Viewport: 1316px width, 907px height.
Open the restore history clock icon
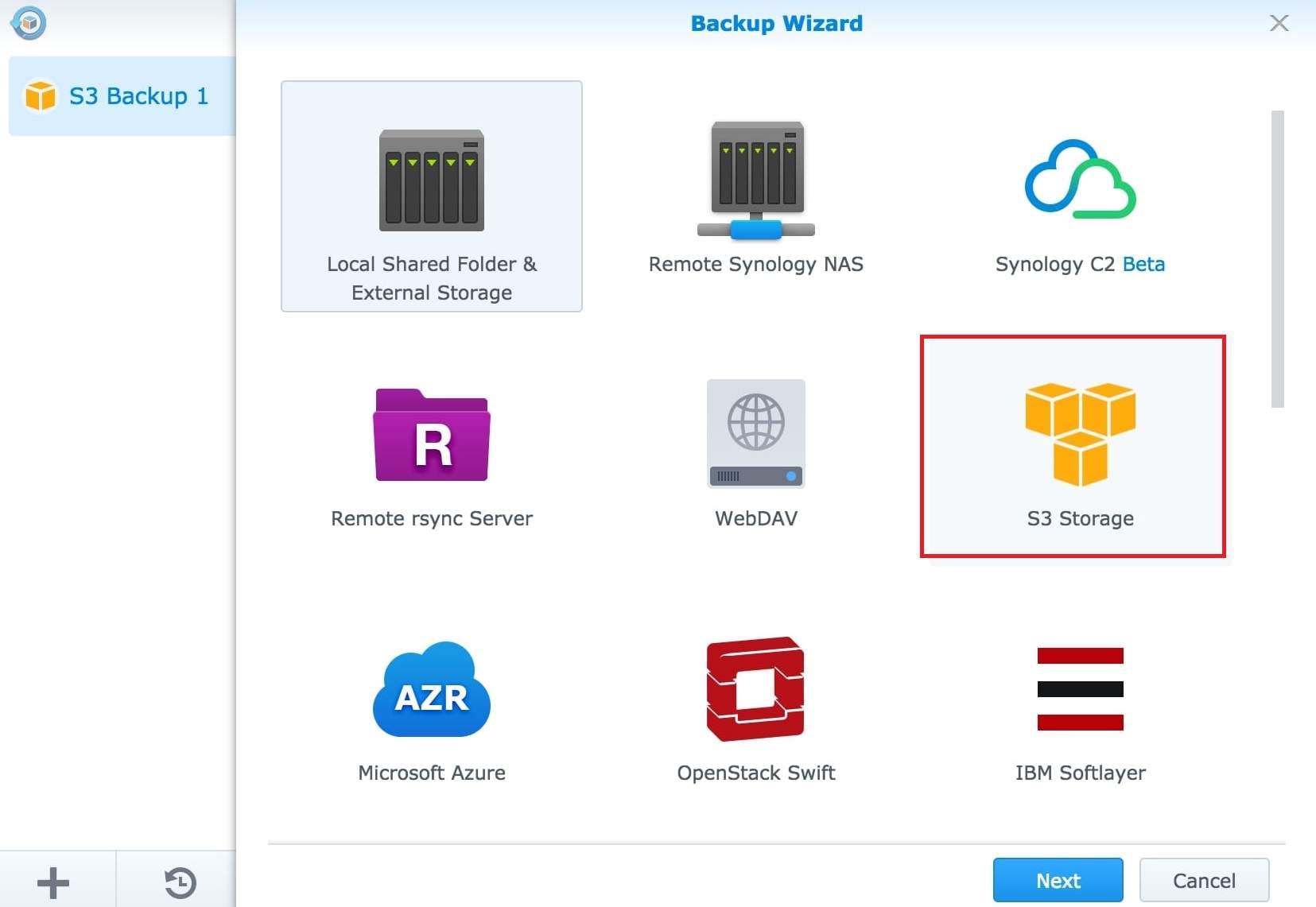180,882
